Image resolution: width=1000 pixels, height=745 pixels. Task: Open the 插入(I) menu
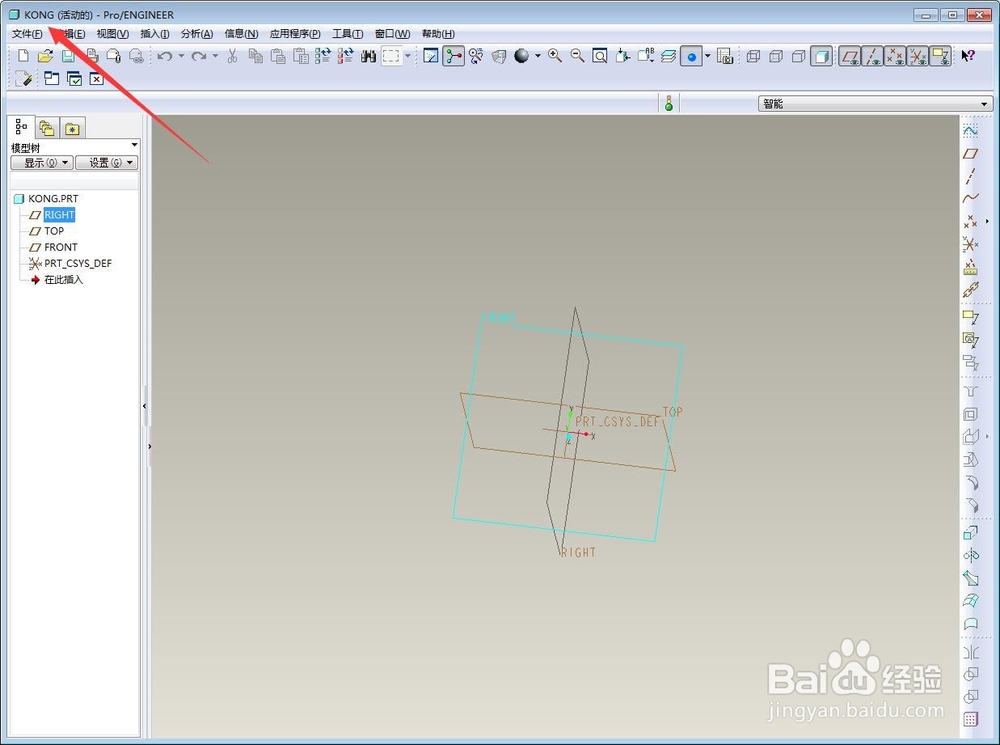pos(155,34)
